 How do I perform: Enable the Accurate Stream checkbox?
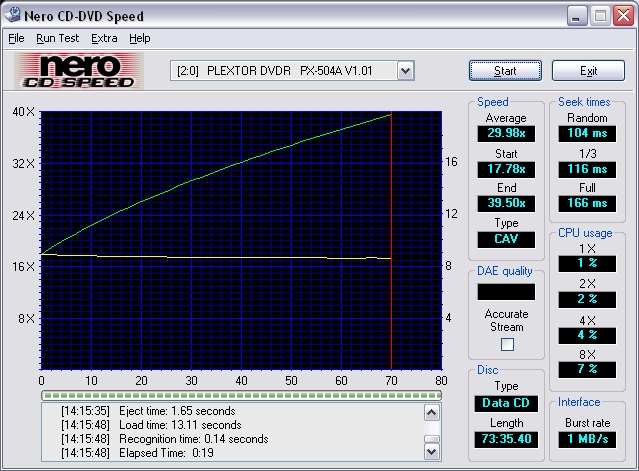(x=507, y=344)
